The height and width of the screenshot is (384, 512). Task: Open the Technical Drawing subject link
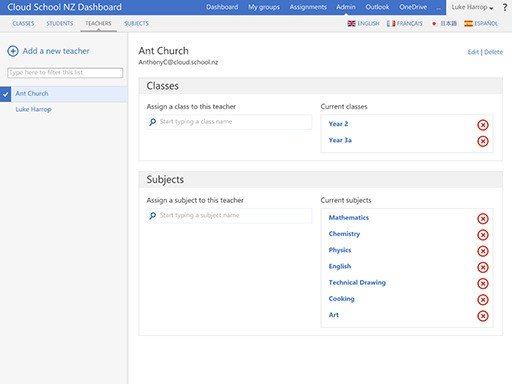click(357, 283)
